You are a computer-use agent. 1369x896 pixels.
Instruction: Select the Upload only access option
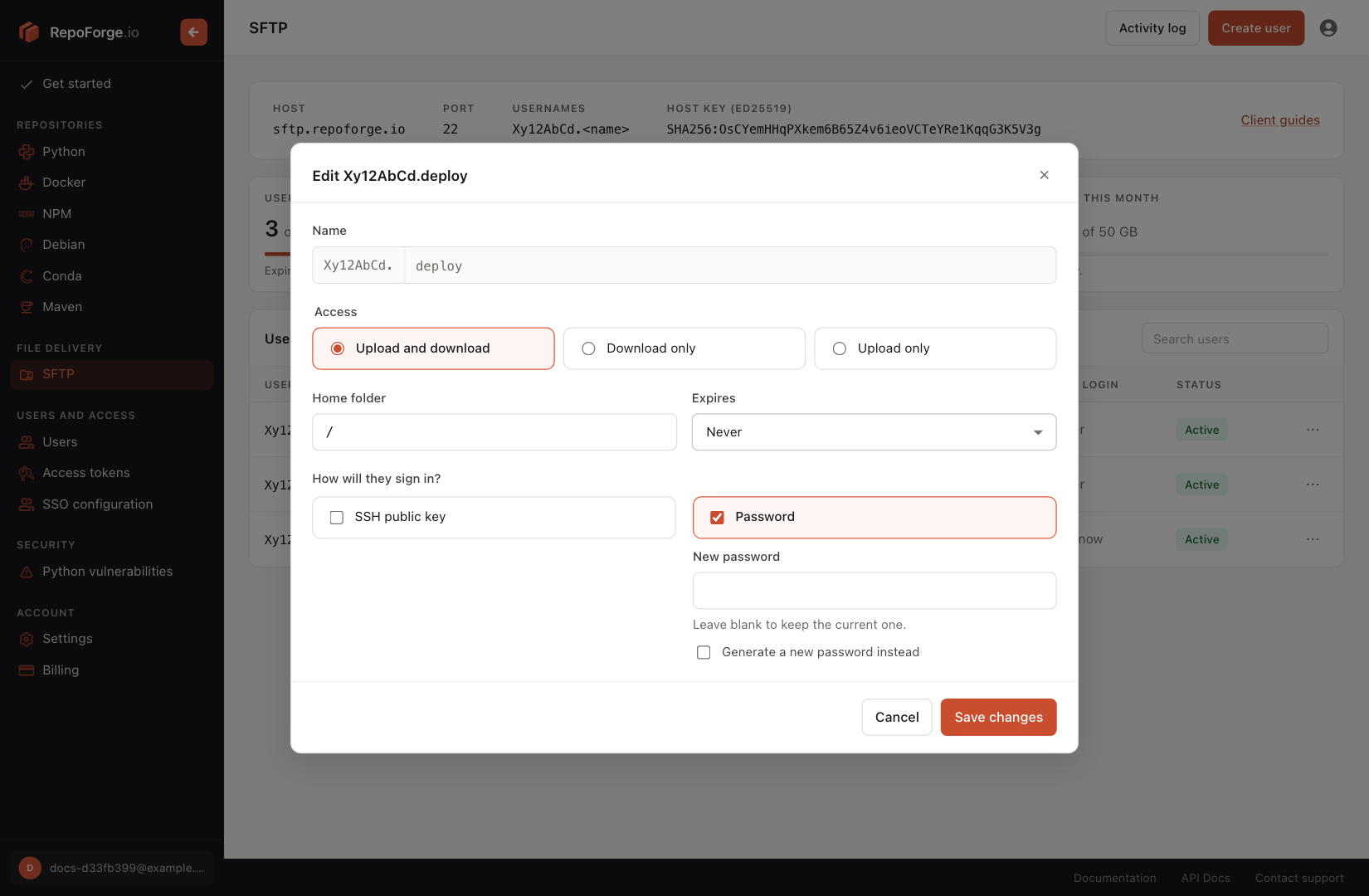tap(935, 348)
